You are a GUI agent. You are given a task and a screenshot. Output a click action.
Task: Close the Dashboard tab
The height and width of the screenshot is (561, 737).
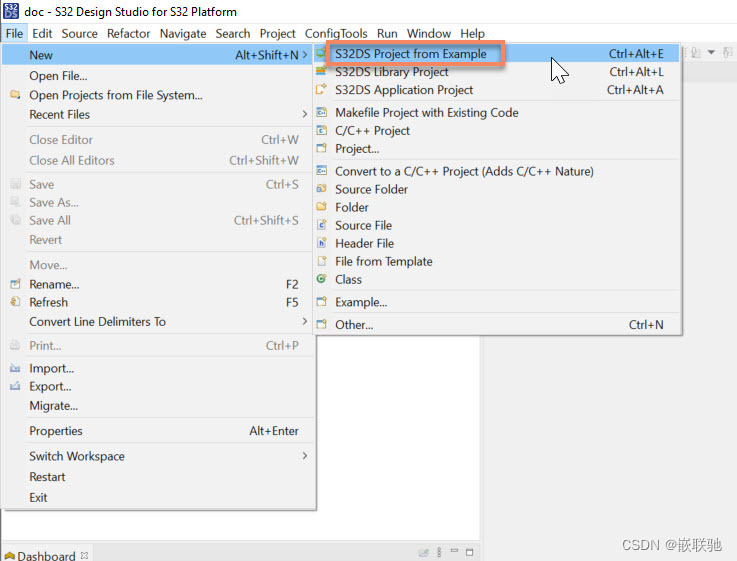coord(85,555)
